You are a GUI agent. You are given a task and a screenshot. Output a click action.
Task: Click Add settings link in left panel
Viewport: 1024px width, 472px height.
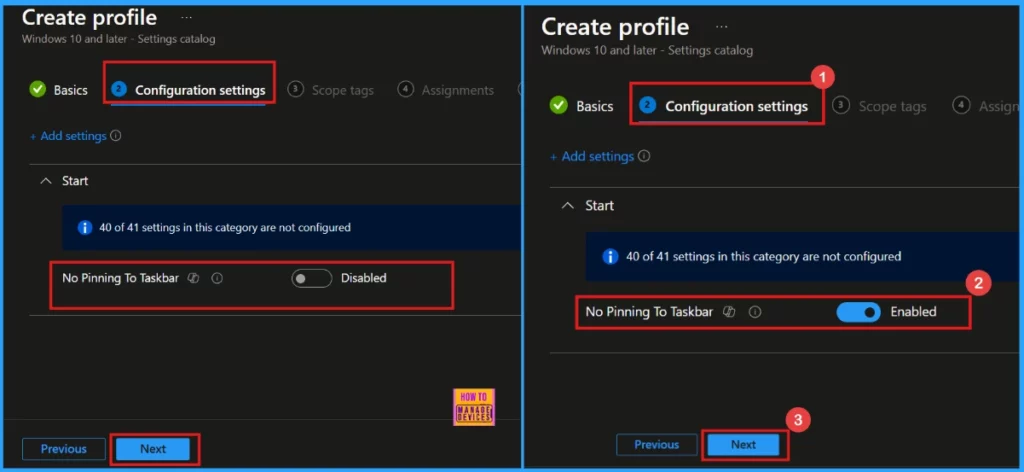pyautogui.click(x=68, y=136)
